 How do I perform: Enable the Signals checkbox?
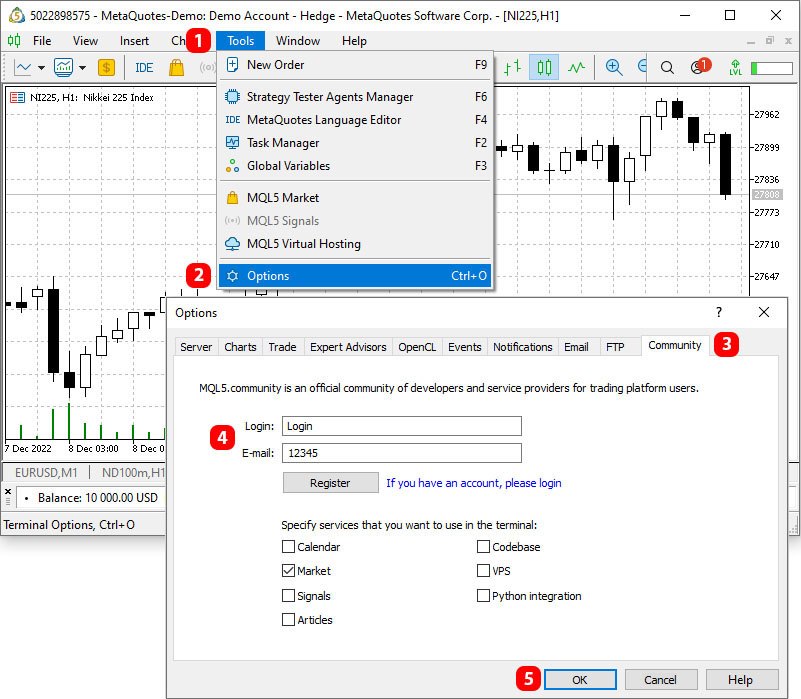289,596
